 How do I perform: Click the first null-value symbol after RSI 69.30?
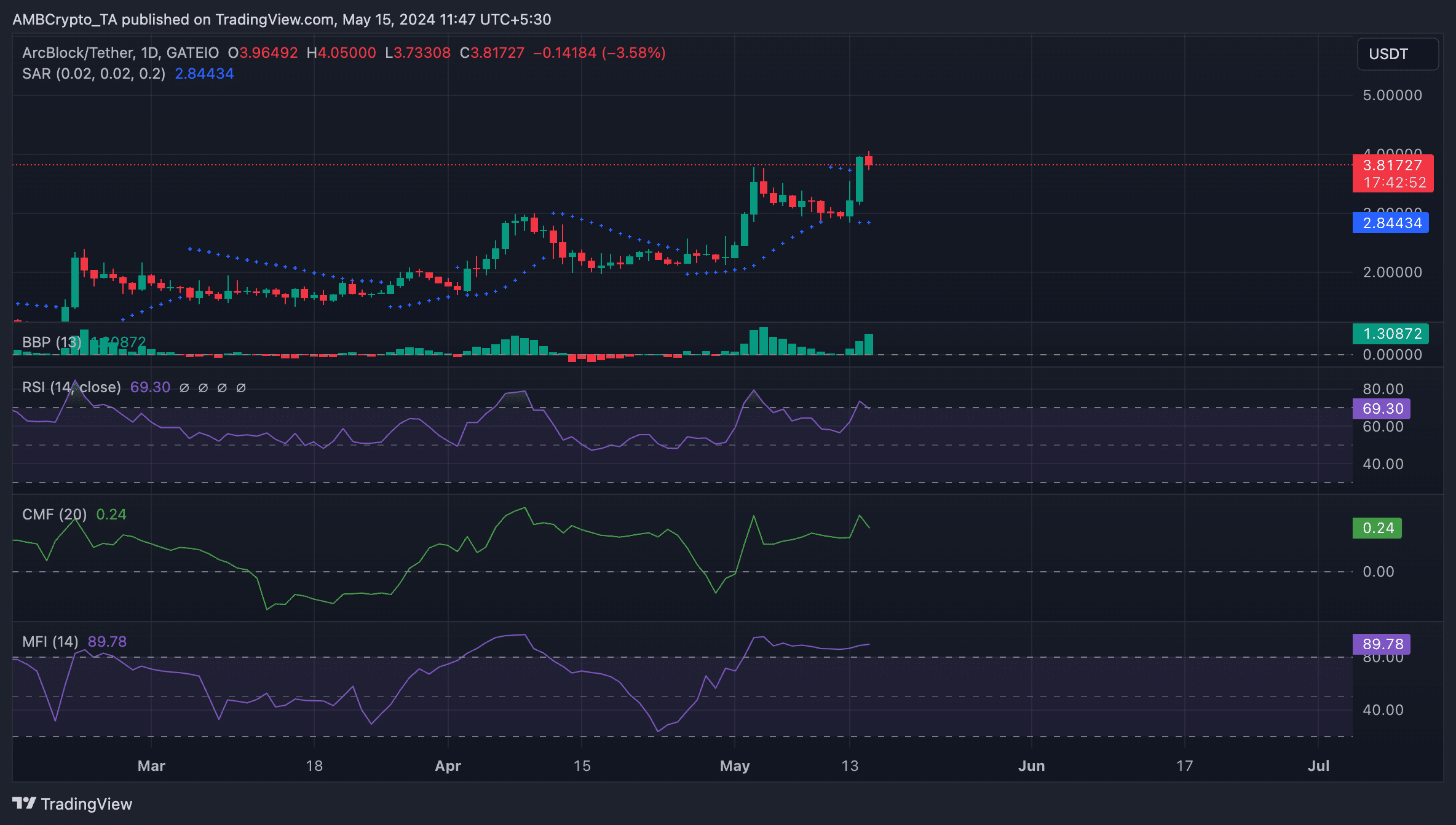[184, 388]
